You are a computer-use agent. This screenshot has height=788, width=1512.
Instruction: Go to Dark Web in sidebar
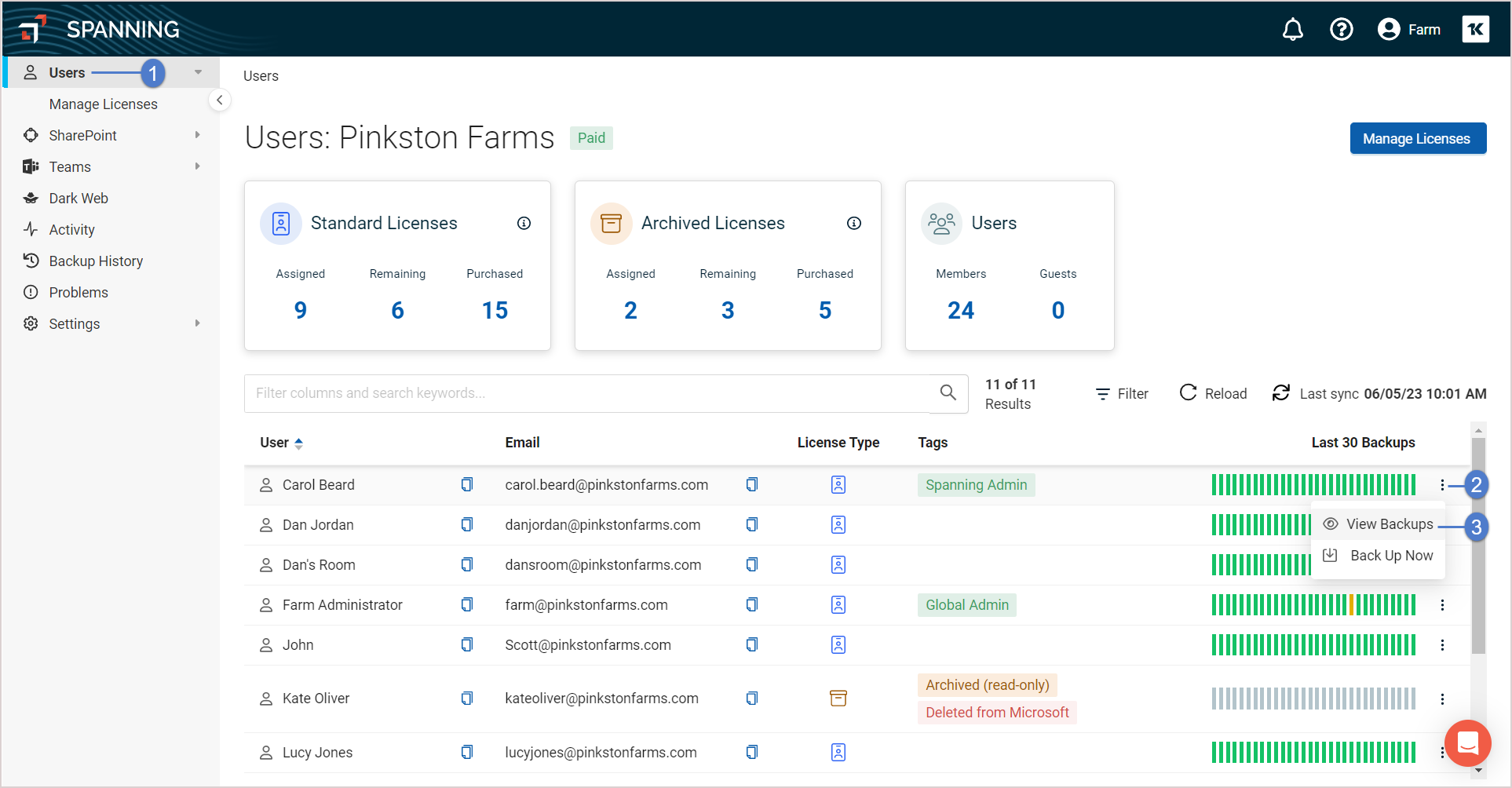pos(79,199)
